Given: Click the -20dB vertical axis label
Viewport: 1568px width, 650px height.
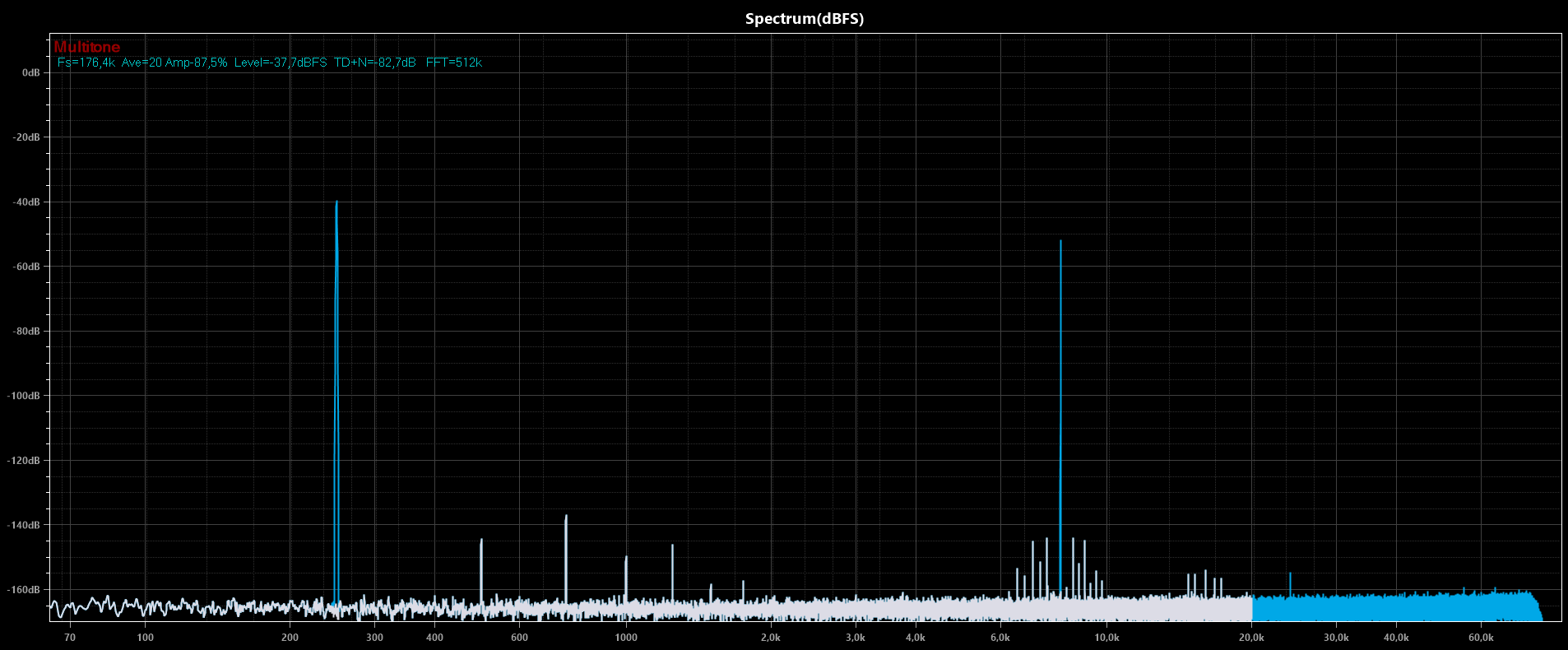Looking at the screenshot, I should tap(26, 137).
